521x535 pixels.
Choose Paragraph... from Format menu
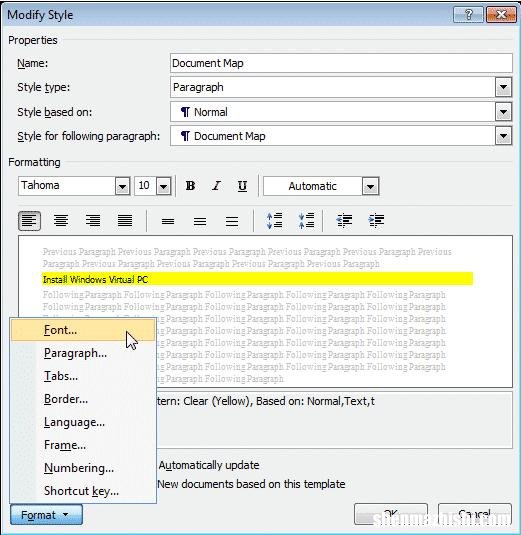point(75,353)
